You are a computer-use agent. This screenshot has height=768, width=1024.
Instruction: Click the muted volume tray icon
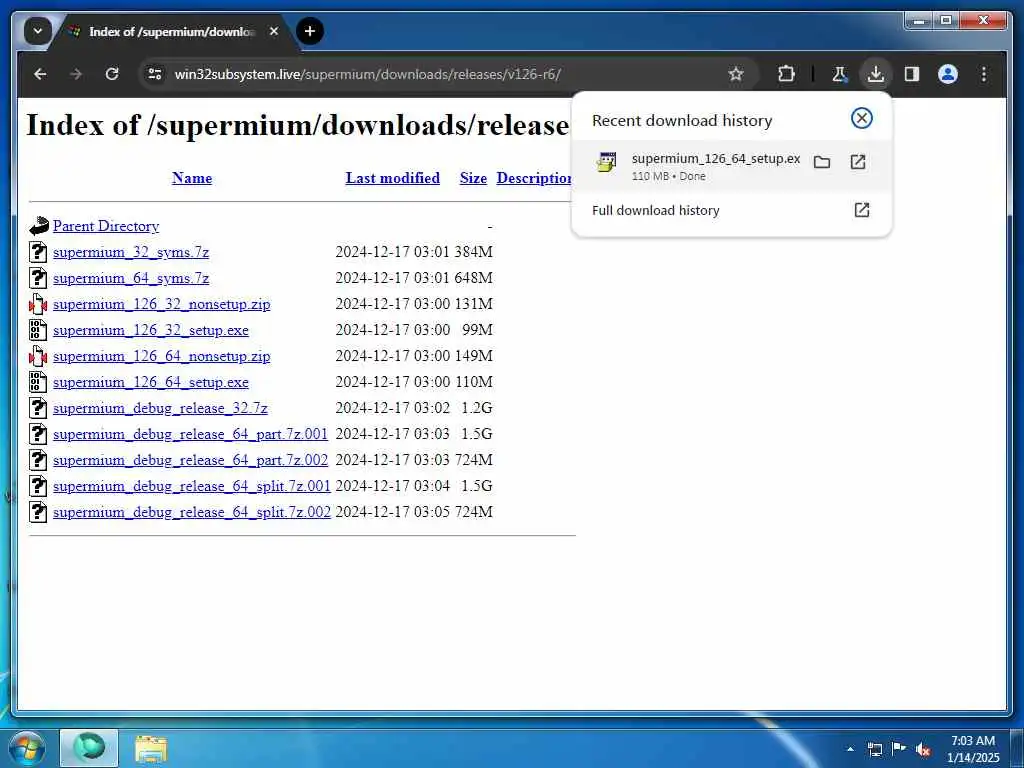click(x=923, y=750)
